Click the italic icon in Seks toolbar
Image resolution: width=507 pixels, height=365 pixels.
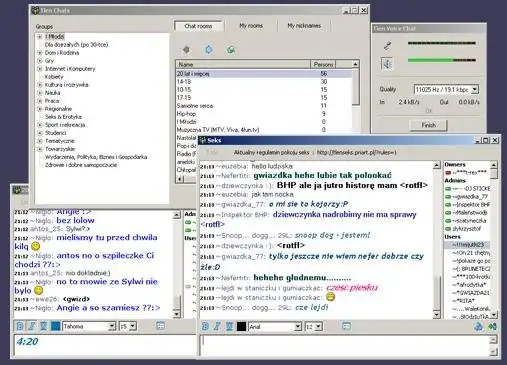pyautogui.click(x=217, y=326)
